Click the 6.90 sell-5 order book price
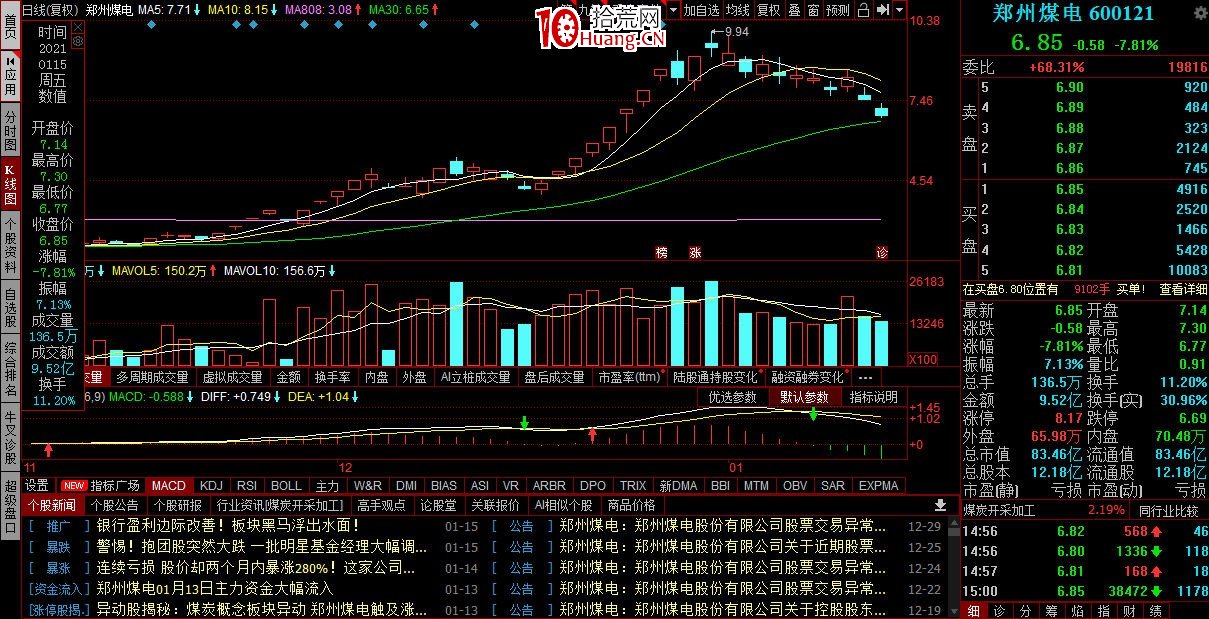 tap(1069, 88)
